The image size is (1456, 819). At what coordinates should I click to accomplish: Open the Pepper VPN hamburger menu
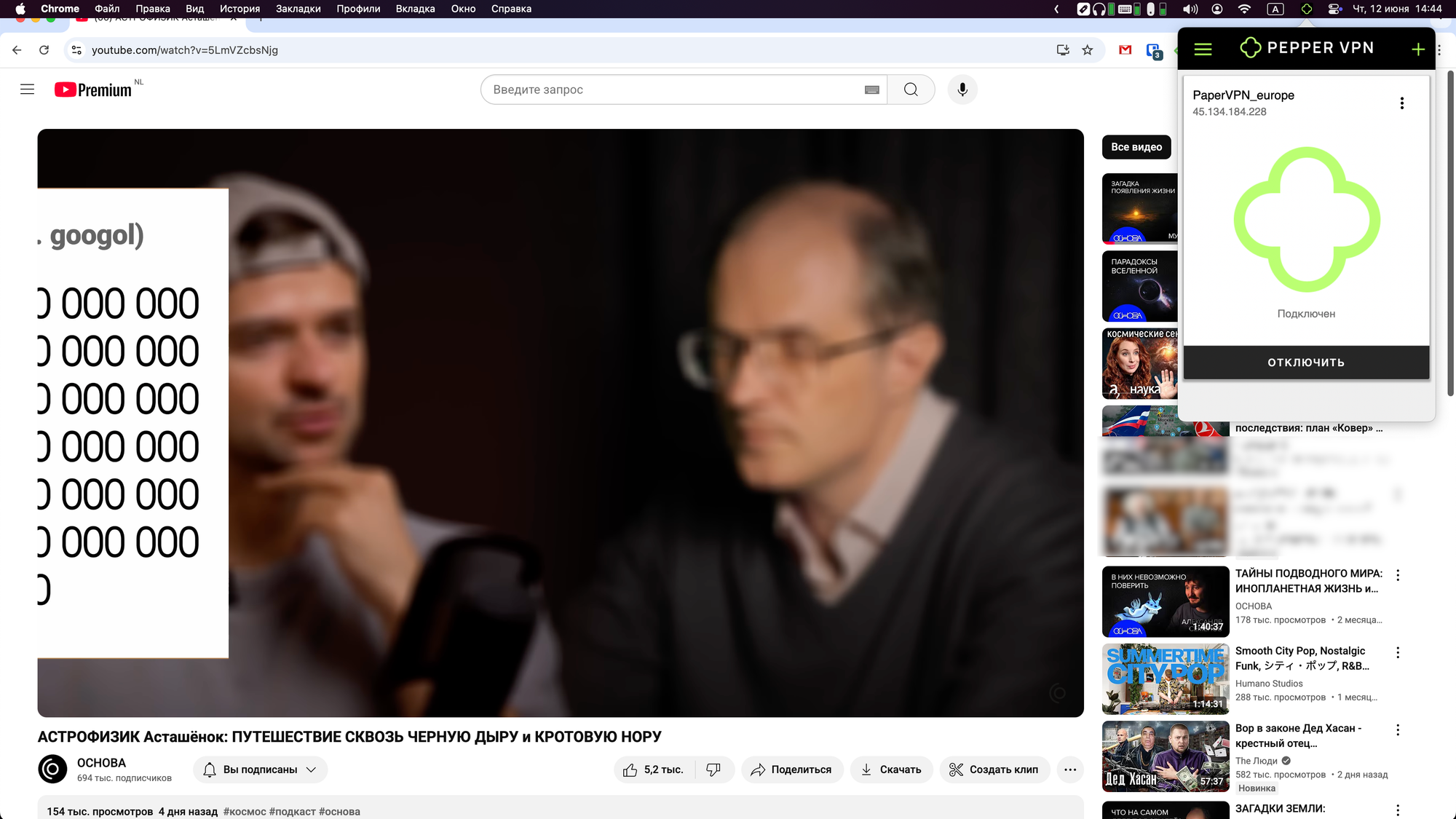(x=1203, y=49)
